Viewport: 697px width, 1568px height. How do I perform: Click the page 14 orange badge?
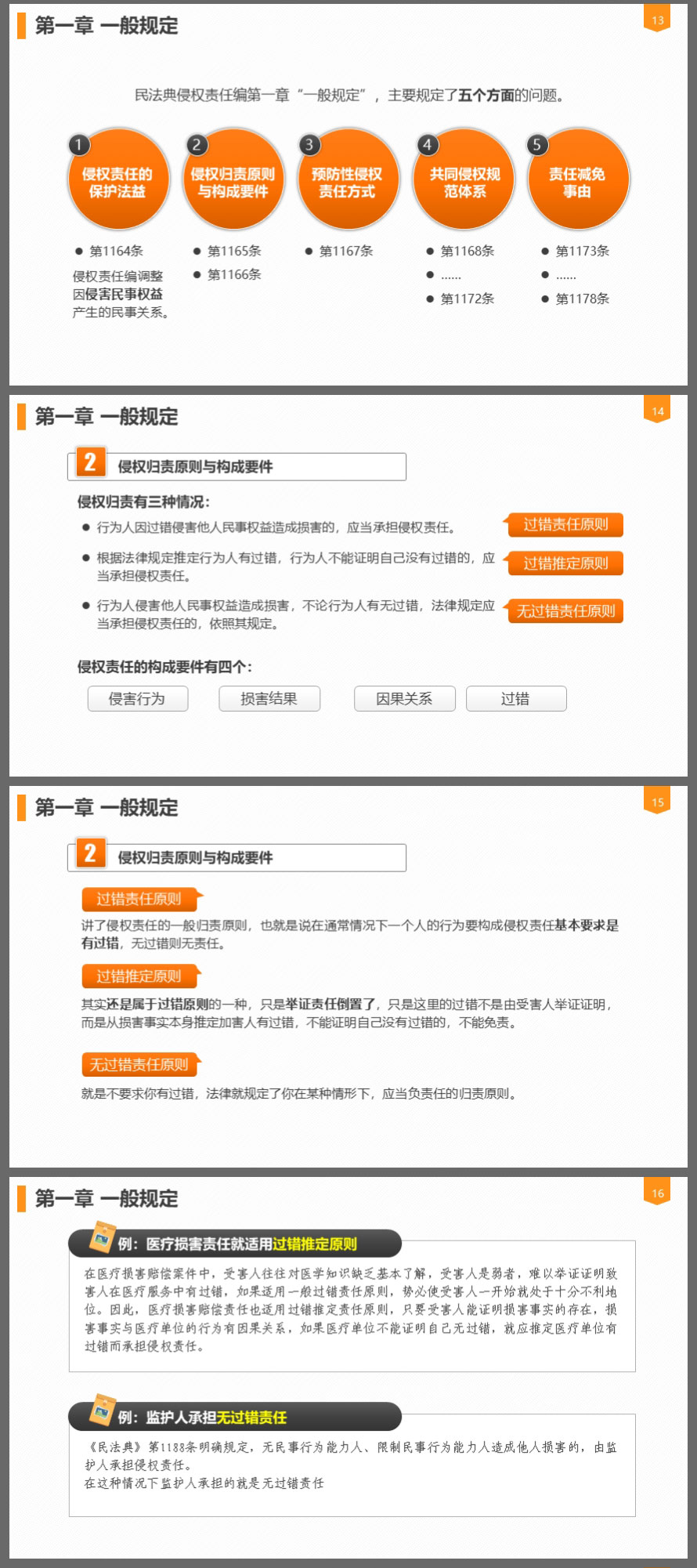click(x=657, y=410)
